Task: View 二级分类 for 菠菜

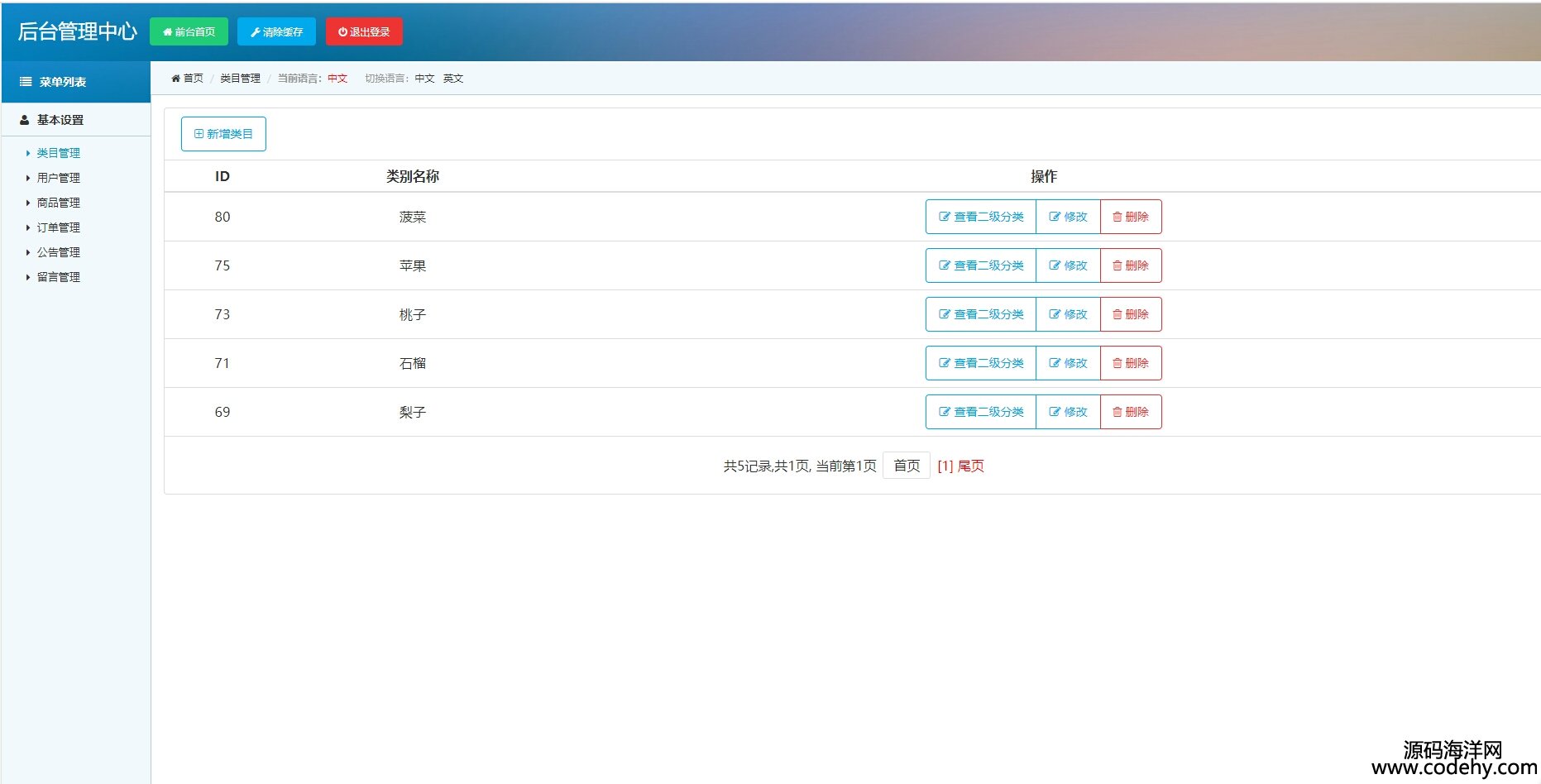Action: [981, 217]
